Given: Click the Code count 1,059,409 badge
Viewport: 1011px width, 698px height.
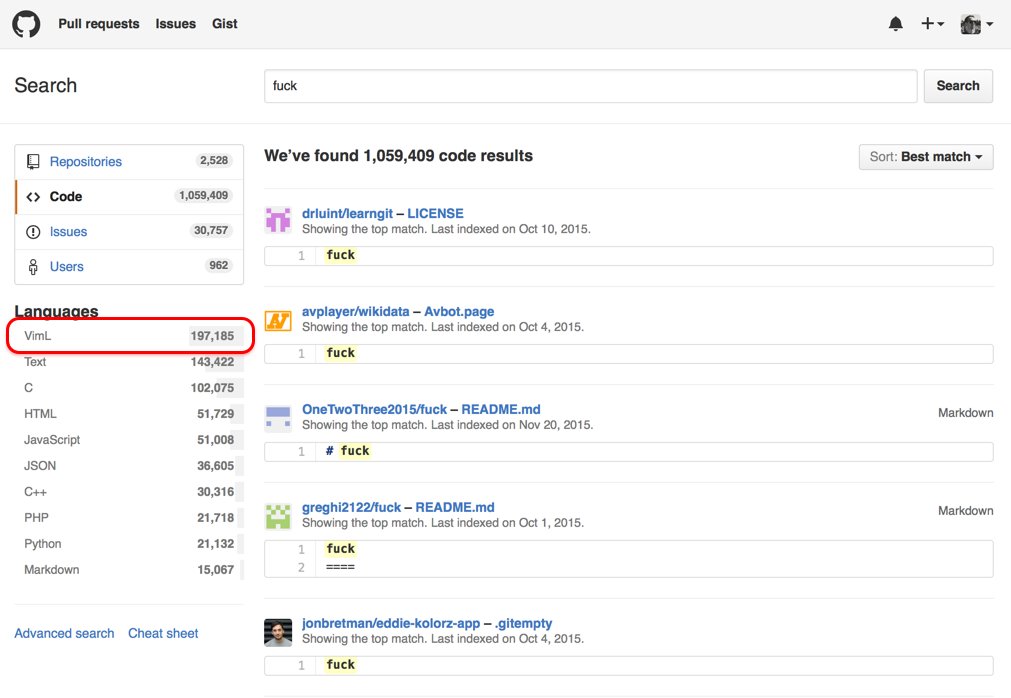Looking at the screenshot, I should 203,195.
